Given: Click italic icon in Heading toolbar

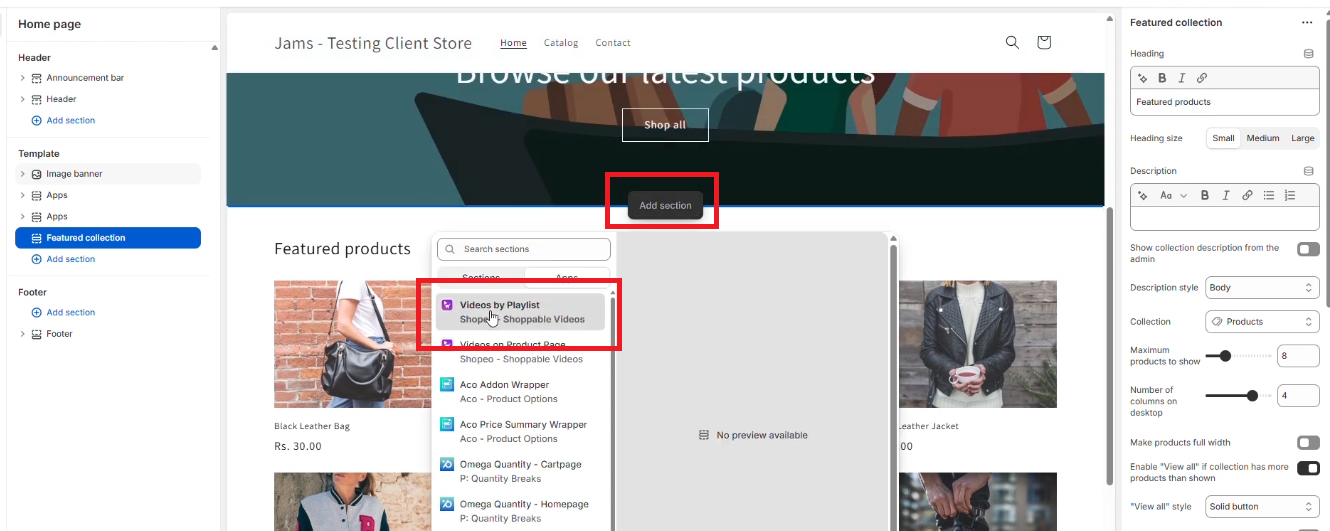Looking at the screenshot, I should pos(1182,78).
